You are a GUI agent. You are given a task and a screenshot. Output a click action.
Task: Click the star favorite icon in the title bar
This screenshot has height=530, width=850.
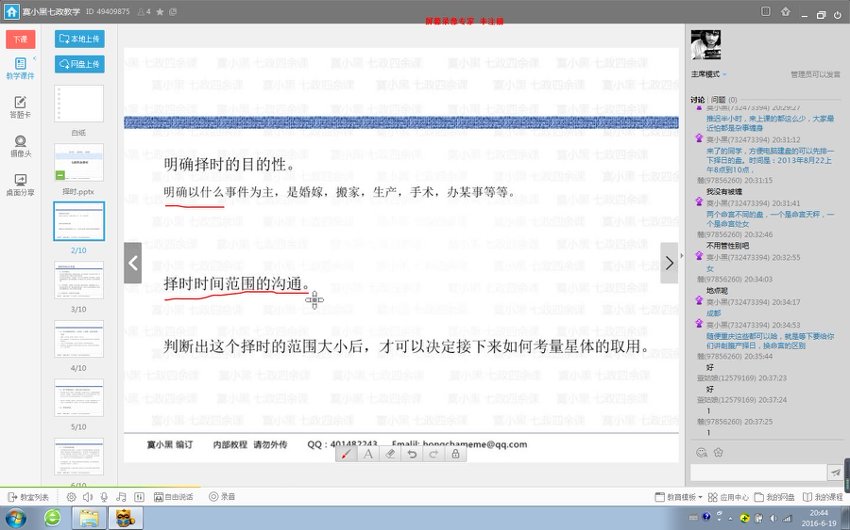point(160,12)
